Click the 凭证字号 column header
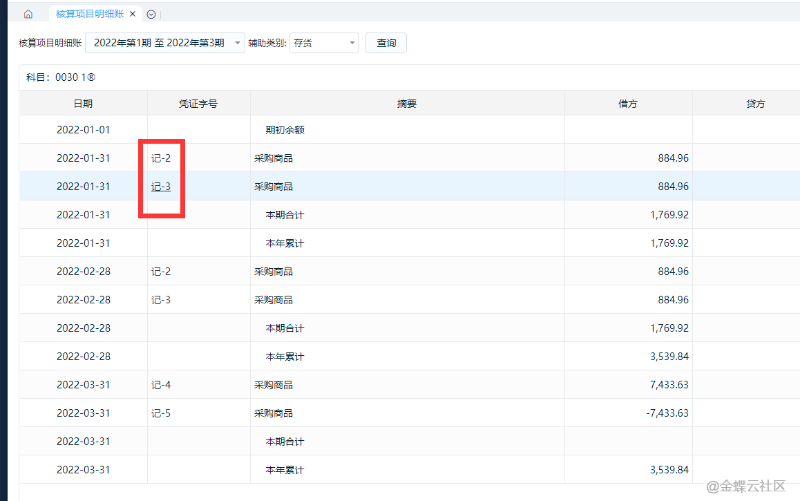This screenshot has height=501, width=800. click(x=198, y=103)
